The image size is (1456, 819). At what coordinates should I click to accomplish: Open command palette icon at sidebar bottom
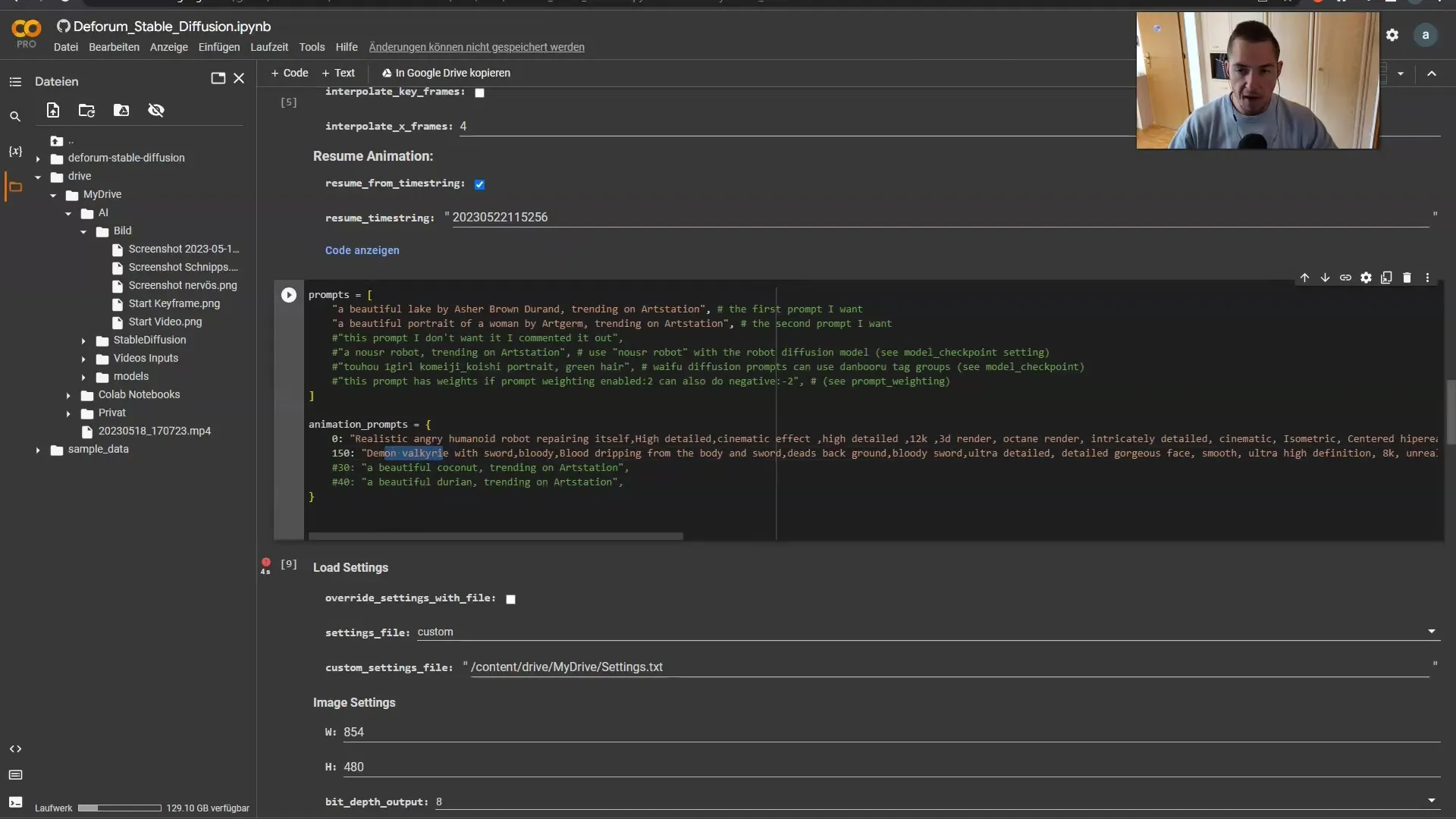[15, 775]
